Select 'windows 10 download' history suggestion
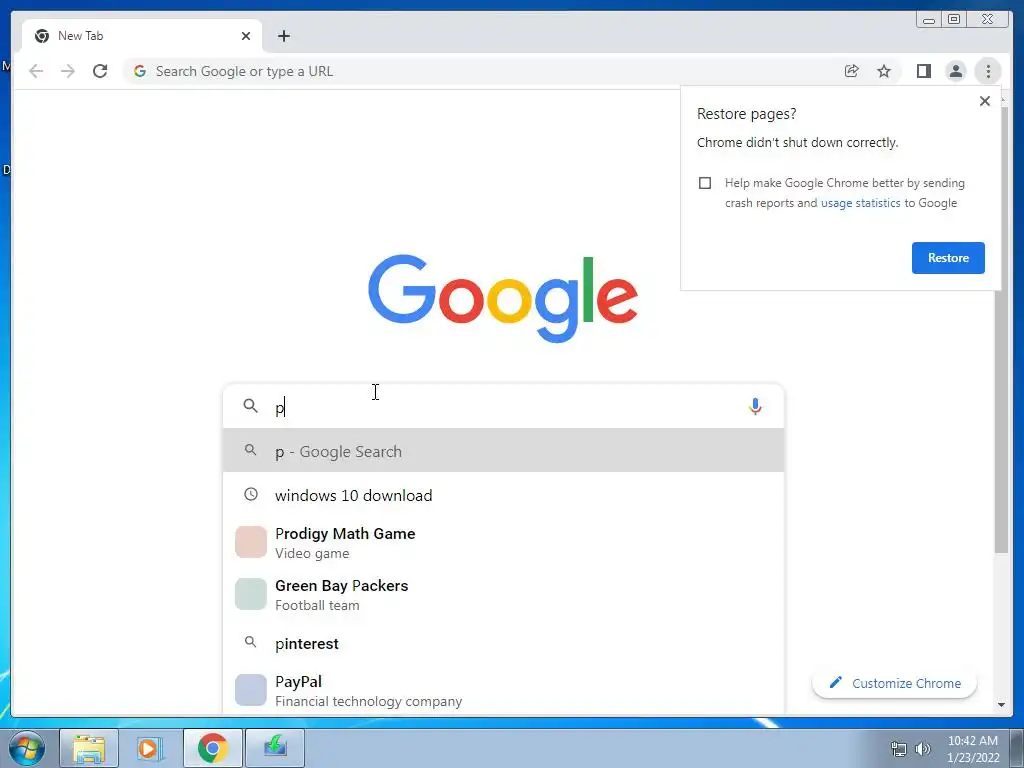Image resolution: width=1024 pixels, height=768 pixels. 503,495
